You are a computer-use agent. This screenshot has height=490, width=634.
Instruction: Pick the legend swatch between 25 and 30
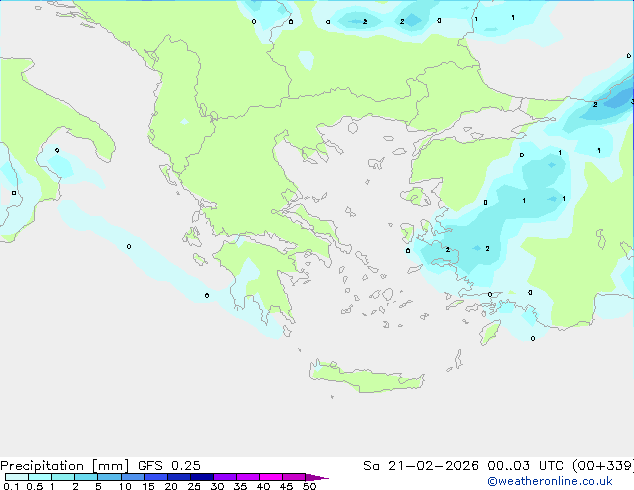[202, 477]
